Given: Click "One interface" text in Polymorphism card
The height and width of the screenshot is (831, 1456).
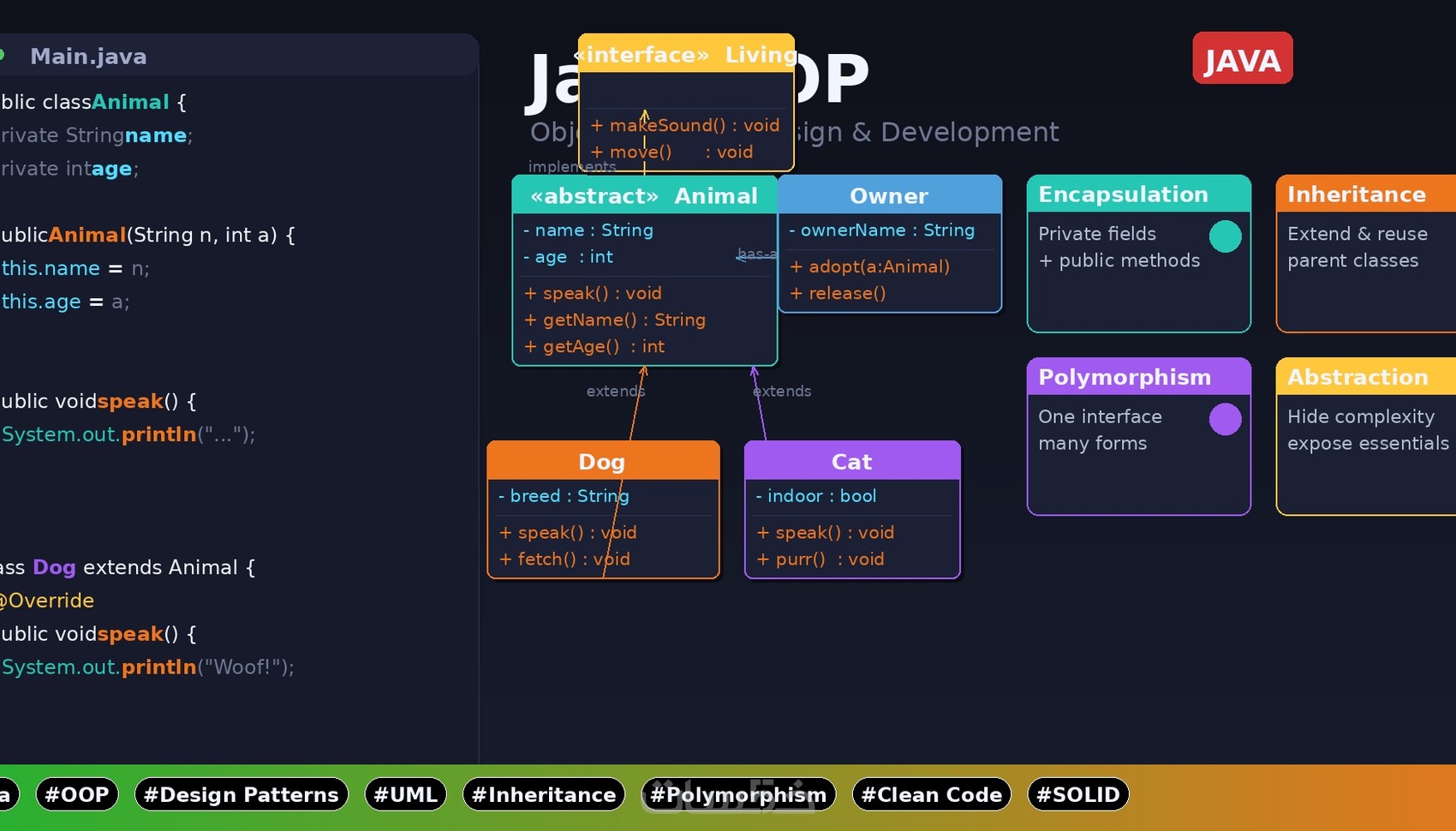Looking at the screenshot, I should pos(1101,416).
